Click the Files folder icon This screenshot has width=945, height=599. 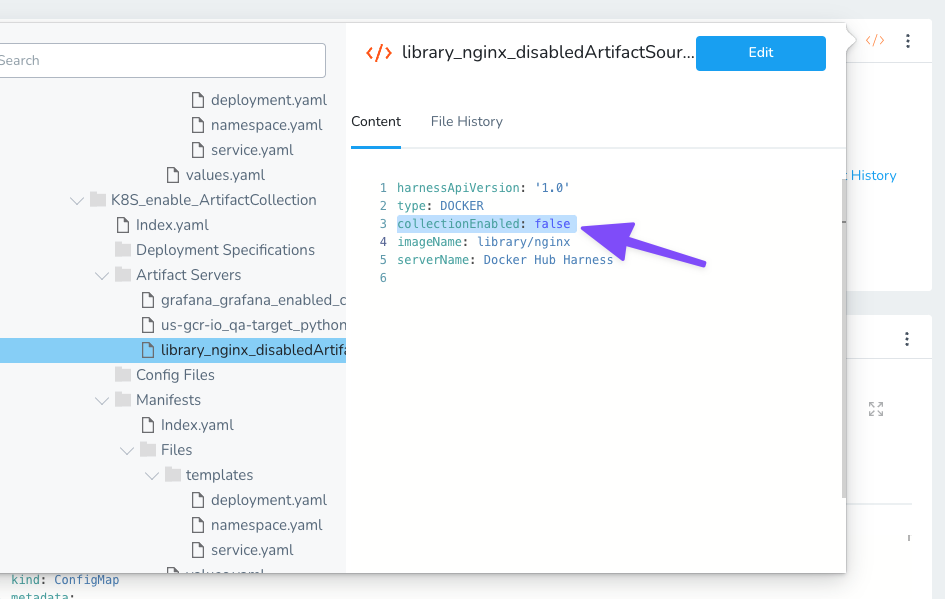[x=148, y=450]
